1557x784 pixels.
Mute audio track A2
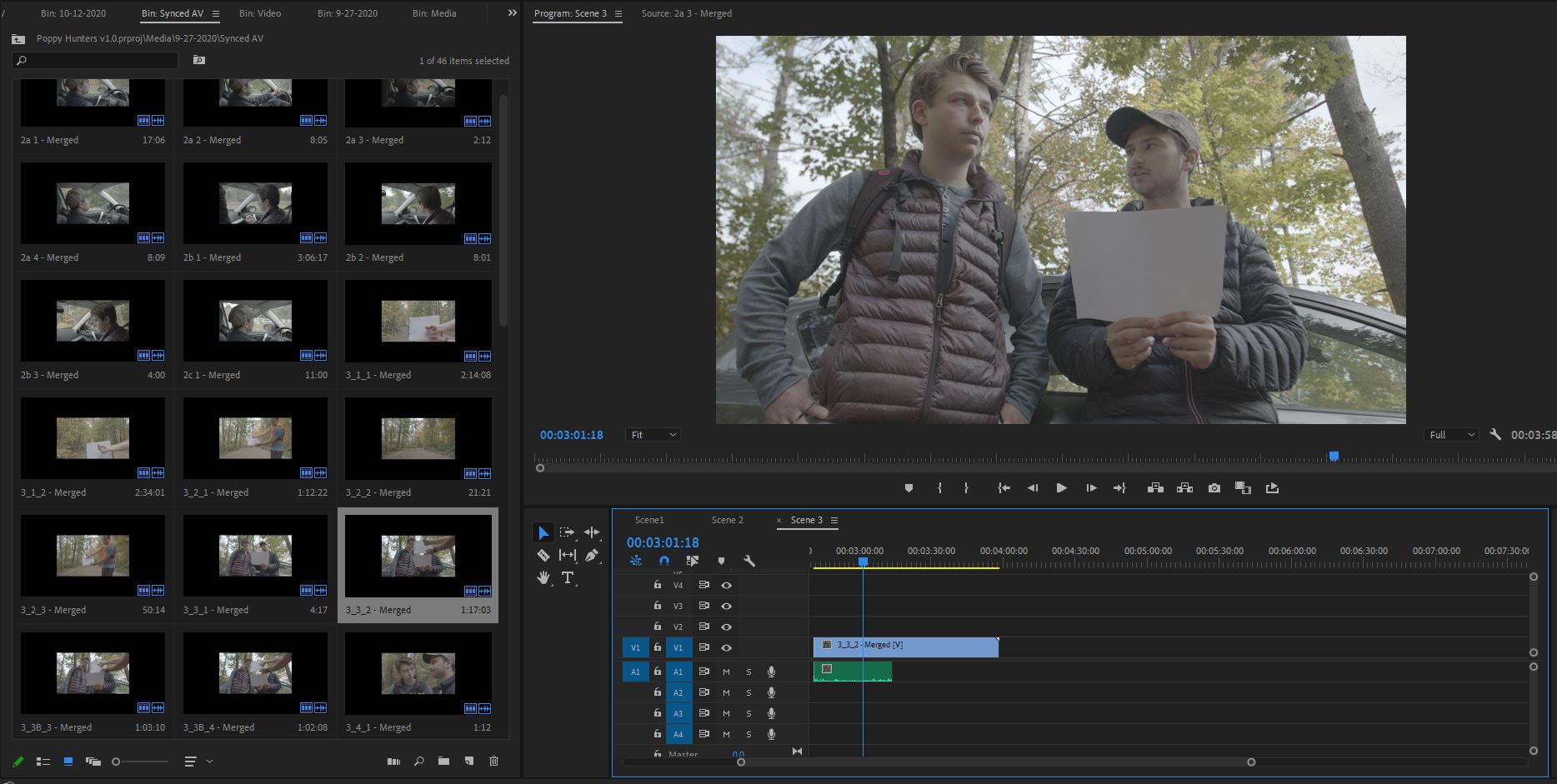(x=726, y=692)
